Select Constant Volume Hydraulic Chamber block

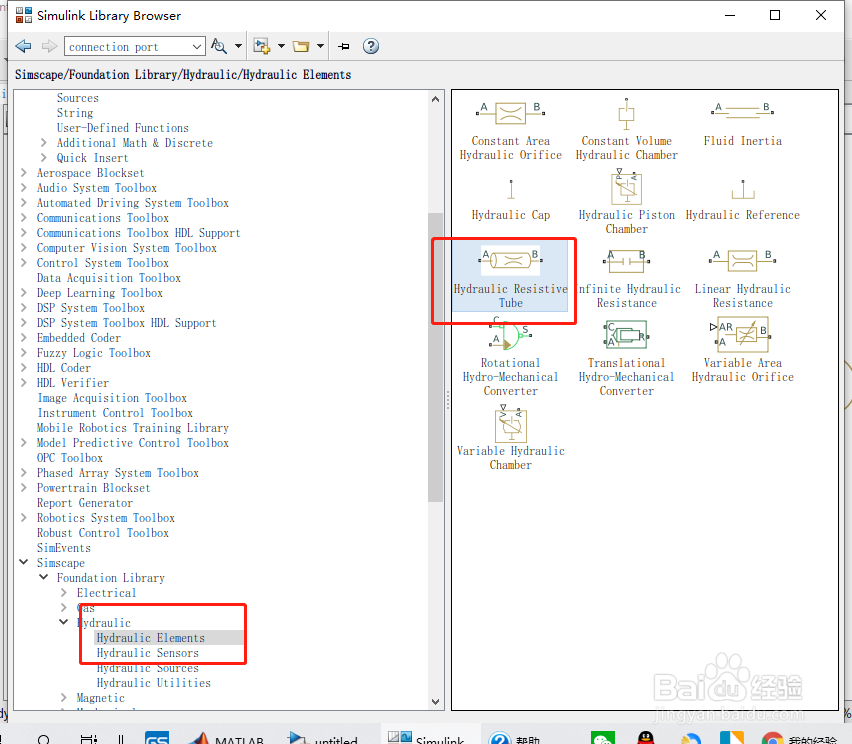click(x=627, y=130)
